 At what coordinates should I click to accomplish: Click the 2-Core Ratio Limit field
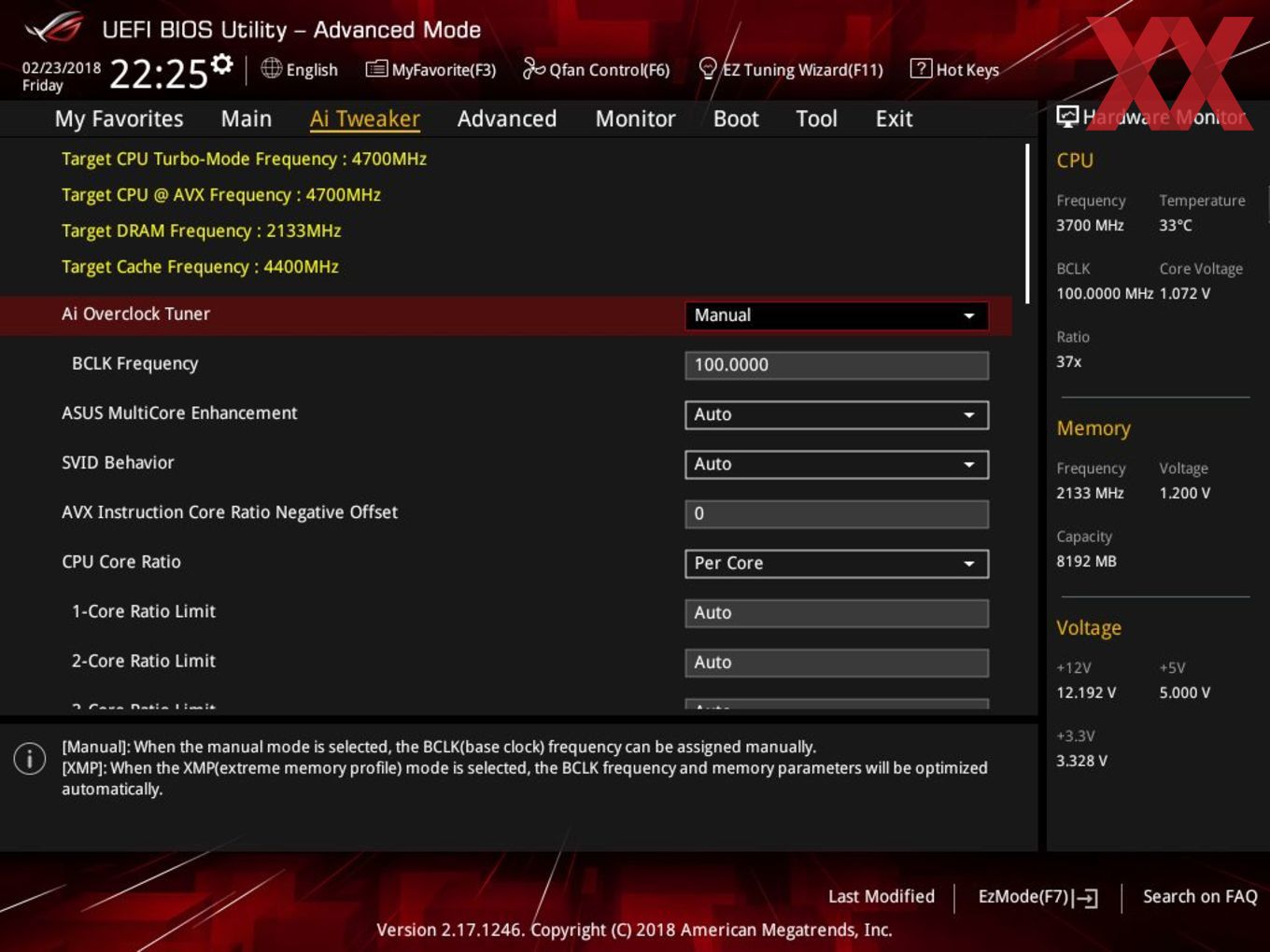pyautogui.click(x=836, y=662)
